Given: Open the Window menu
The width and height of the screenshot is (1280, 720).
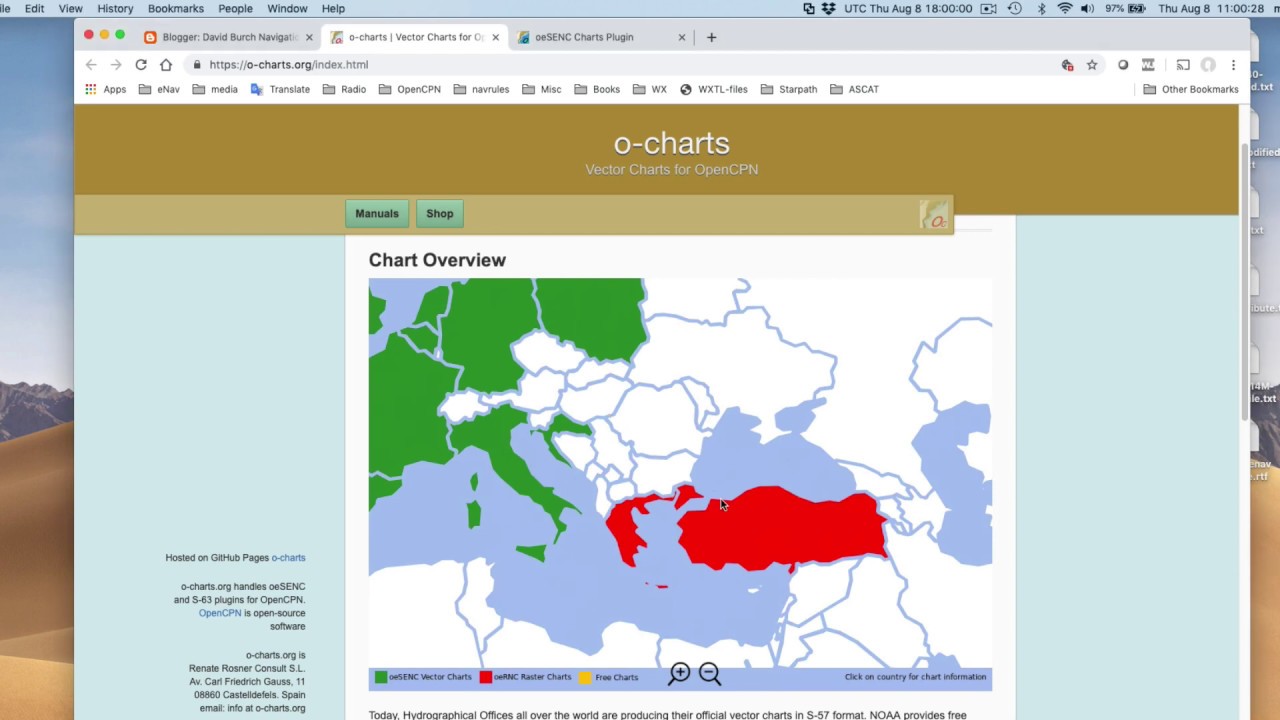Looking at the screenshot, I should 287,8.
